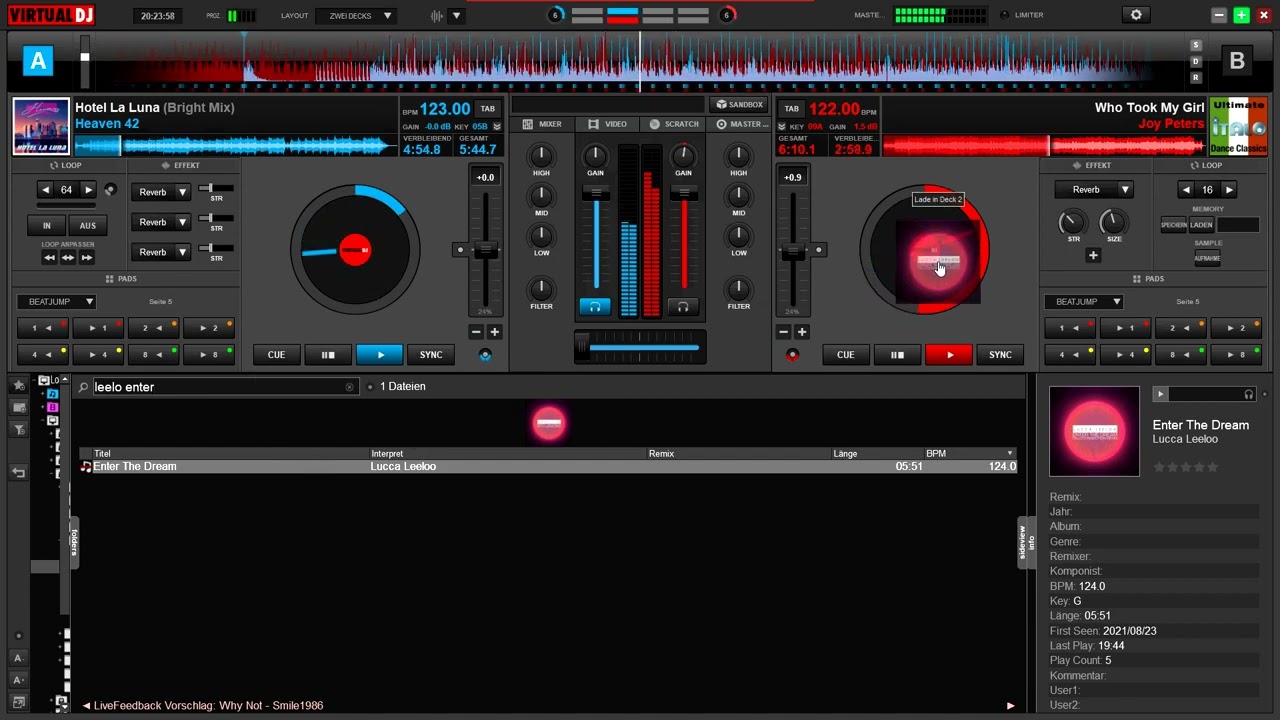Open the Zwei Decks layout dropdown

[x=356, y=16]
